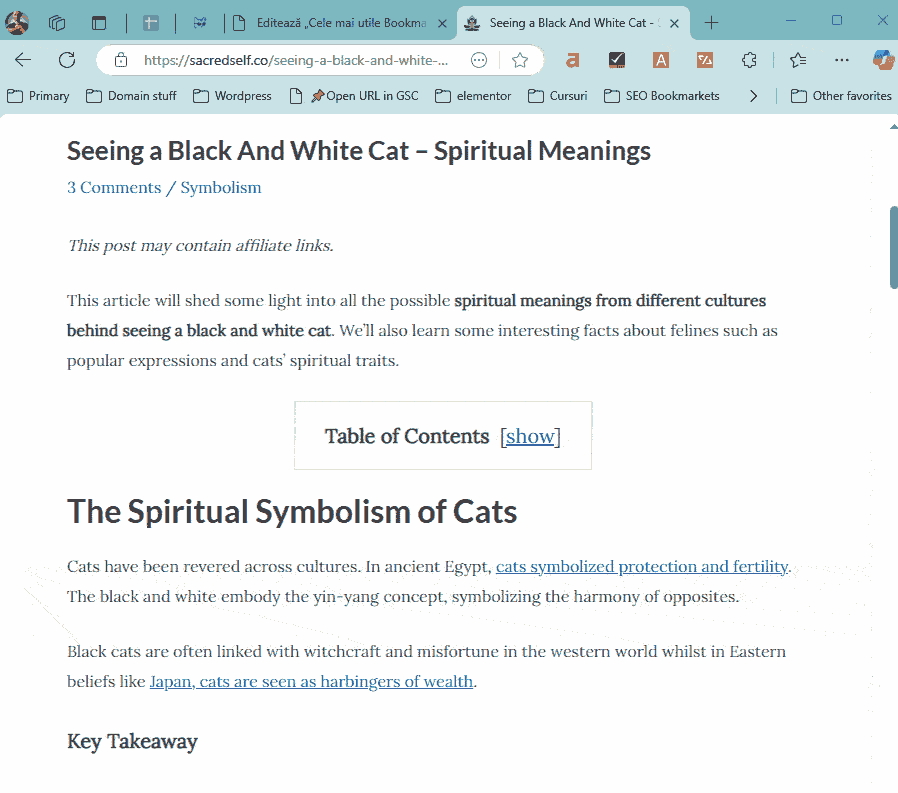Viewport: 898px width, 793px height.
Task: Show the Table of Contents
Action: coord(530,436)
